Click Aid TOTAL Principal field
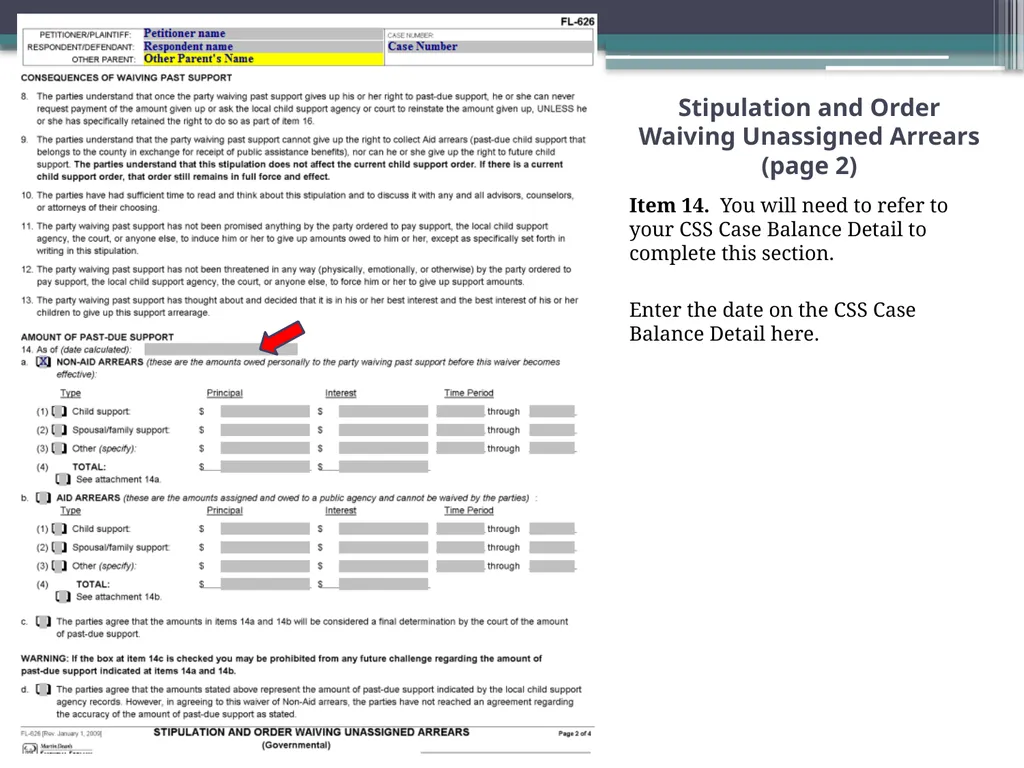 (x=265, y=584)
